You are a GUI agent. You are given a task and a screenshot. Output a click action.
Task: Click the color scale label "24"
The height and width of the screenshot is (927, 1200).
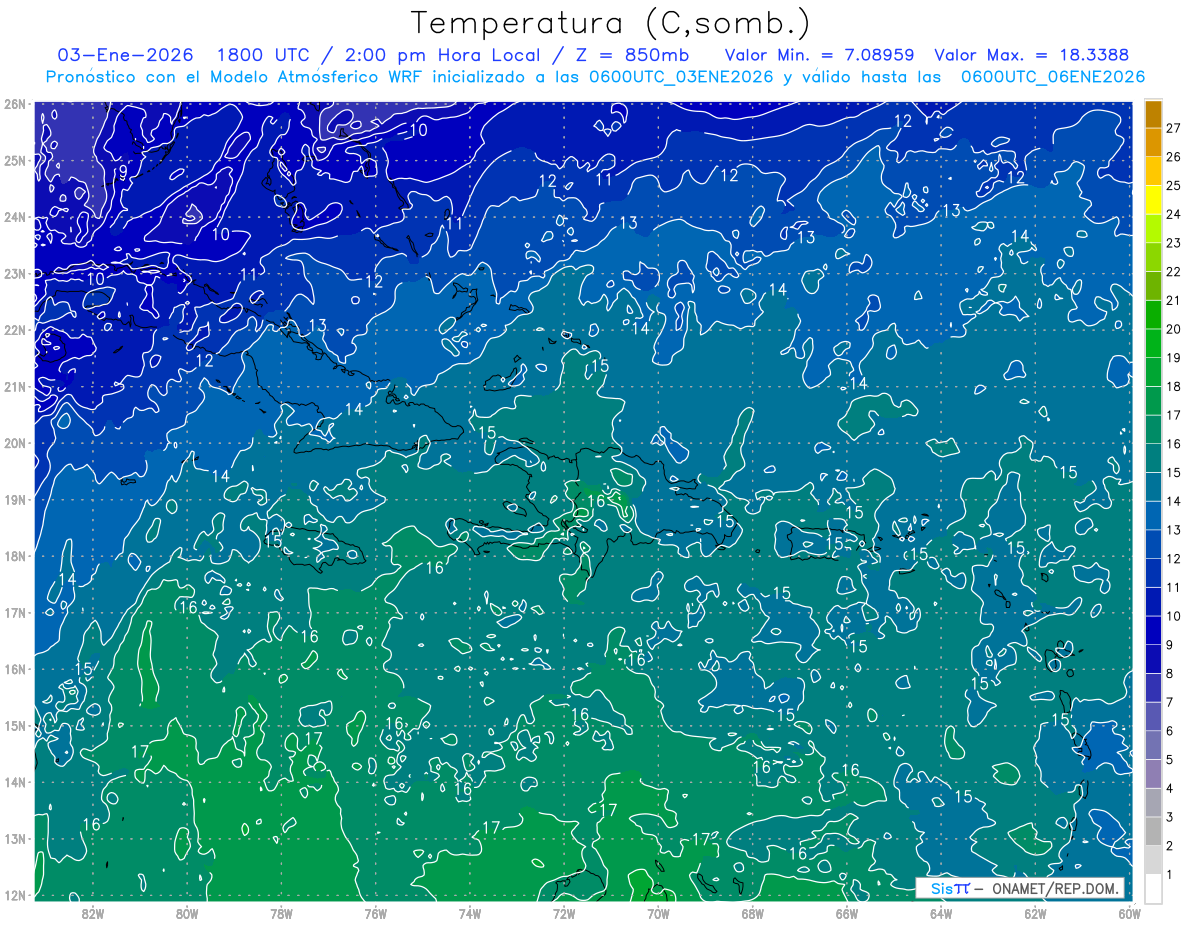[1173, 214]
